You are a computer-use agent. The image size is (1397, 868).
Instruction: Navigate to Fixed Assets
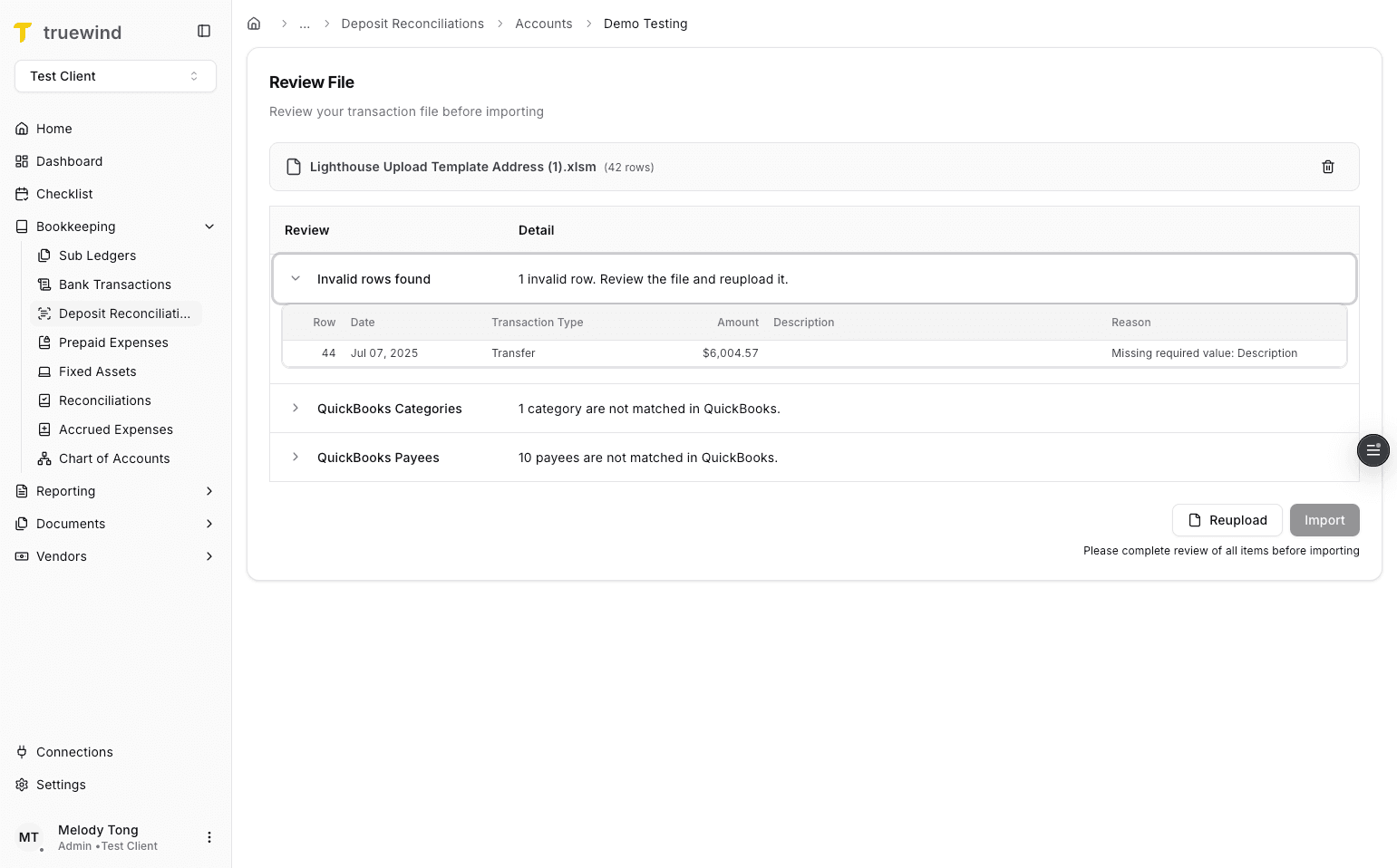[x=98, y=371]
